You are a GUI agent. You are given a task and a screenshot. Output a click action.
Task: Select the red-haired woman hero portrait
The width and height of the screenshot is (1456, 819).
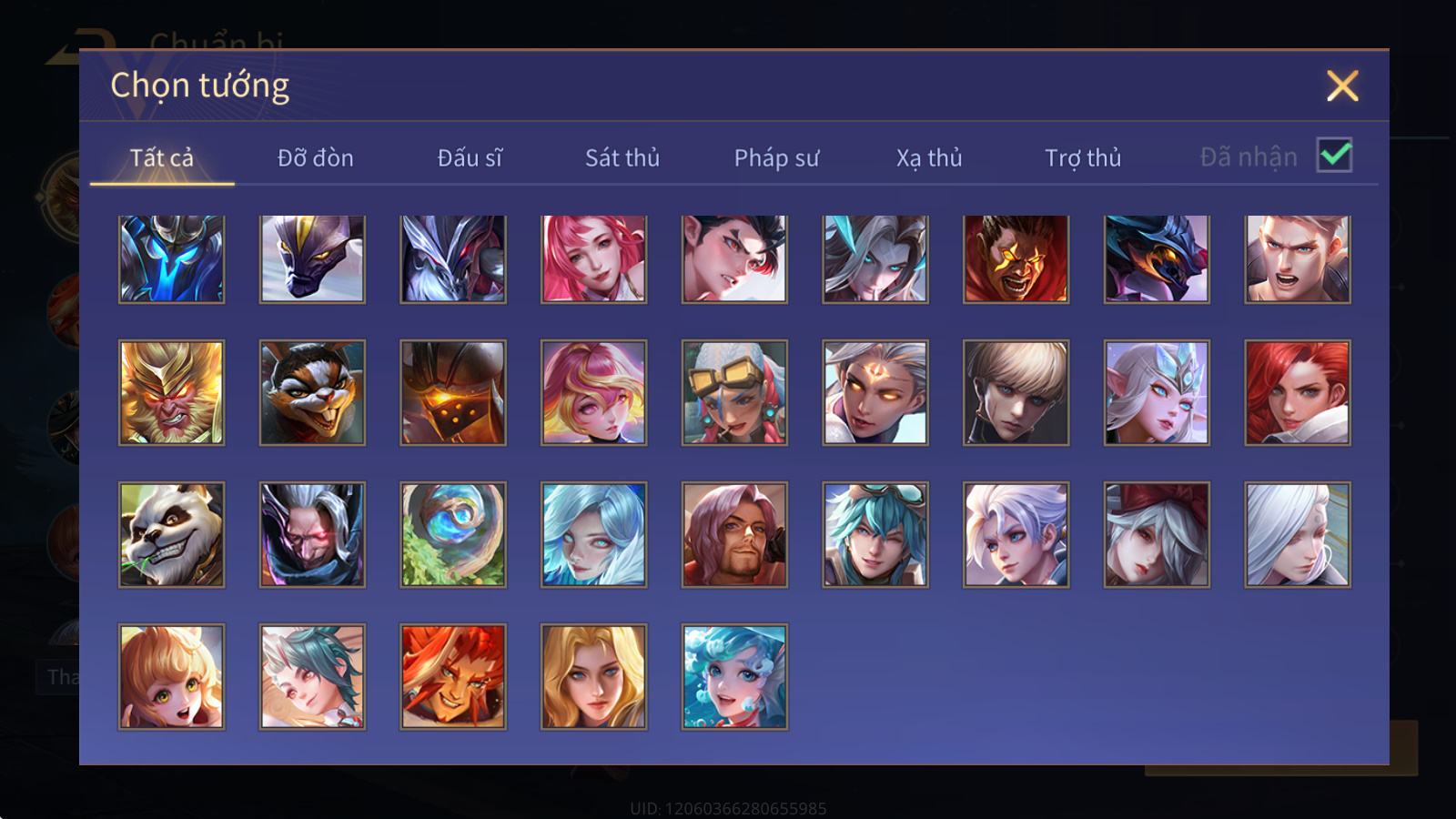click(1298, 392)
